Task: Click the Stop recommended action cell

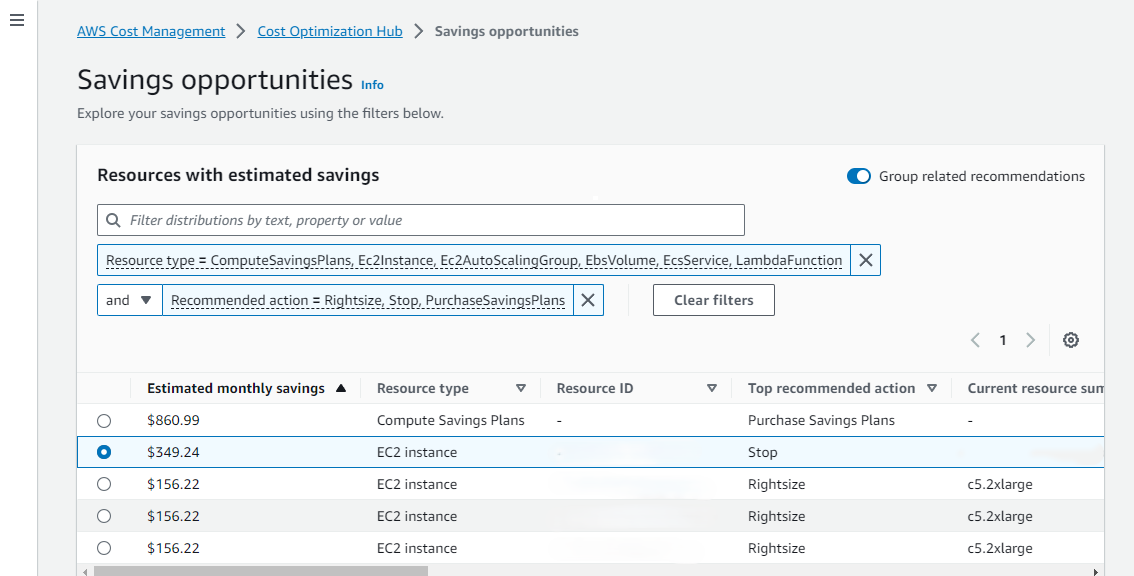Action: 762,452
